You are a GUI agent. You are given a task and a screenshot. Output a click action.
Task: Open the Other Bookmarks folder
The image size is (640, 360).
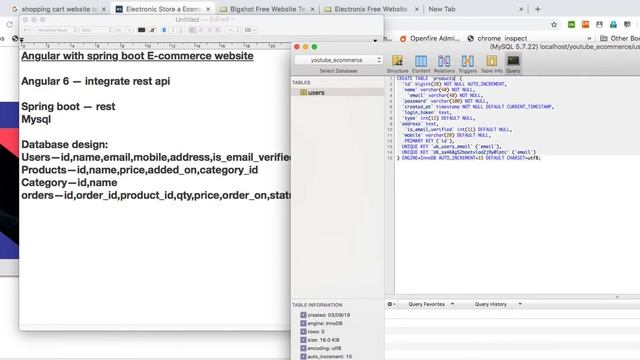620,38
